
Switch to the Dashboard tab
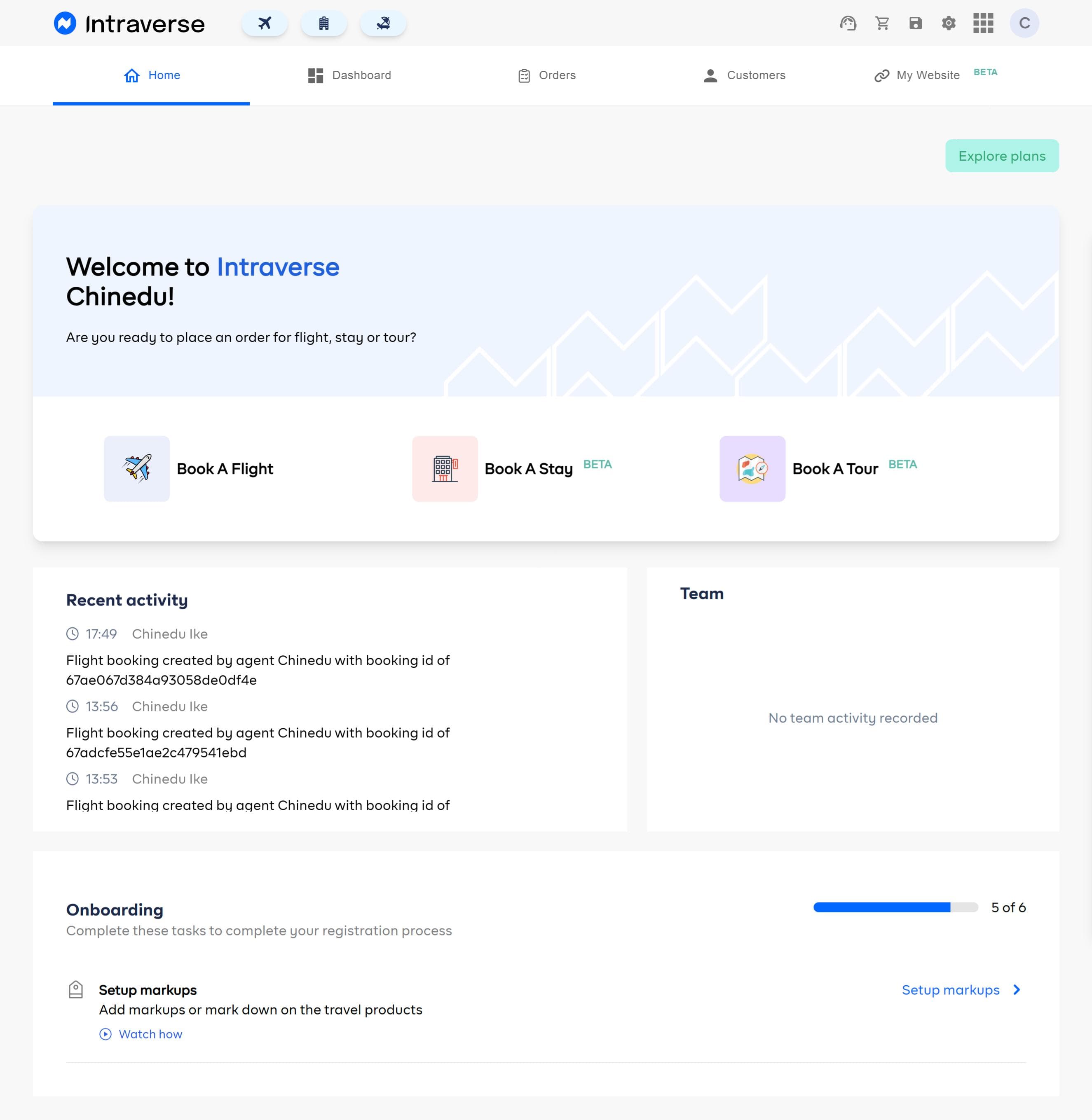[349, 76]
